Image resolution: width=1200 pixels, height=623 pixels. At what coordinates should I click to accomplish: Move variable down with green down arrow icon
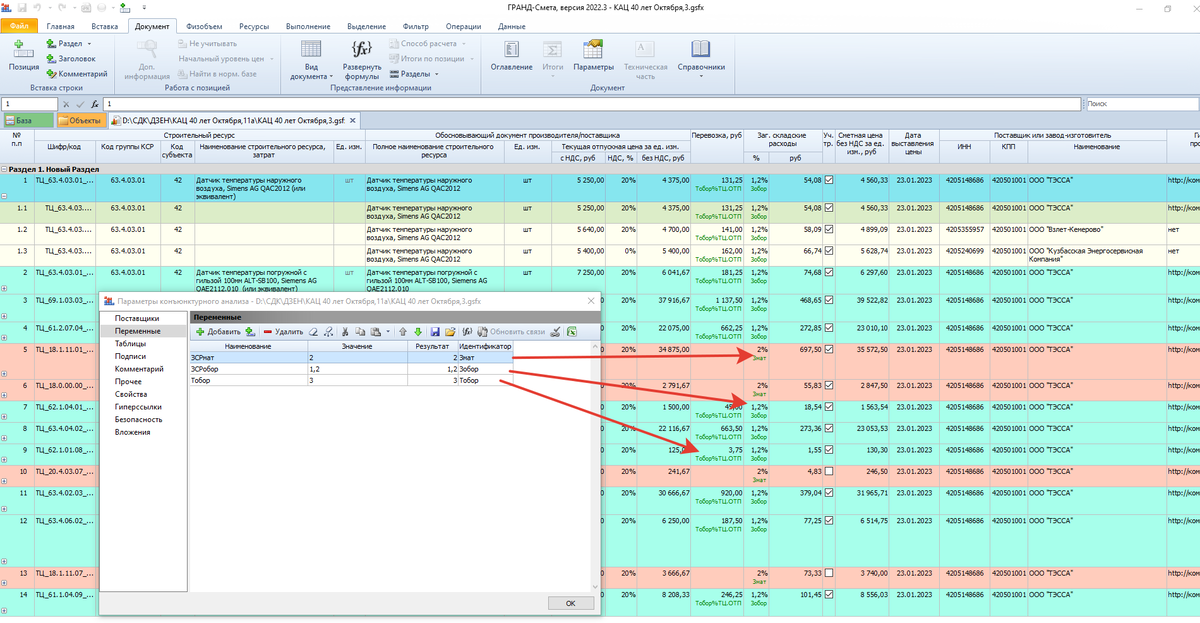(x=417, y=331)
